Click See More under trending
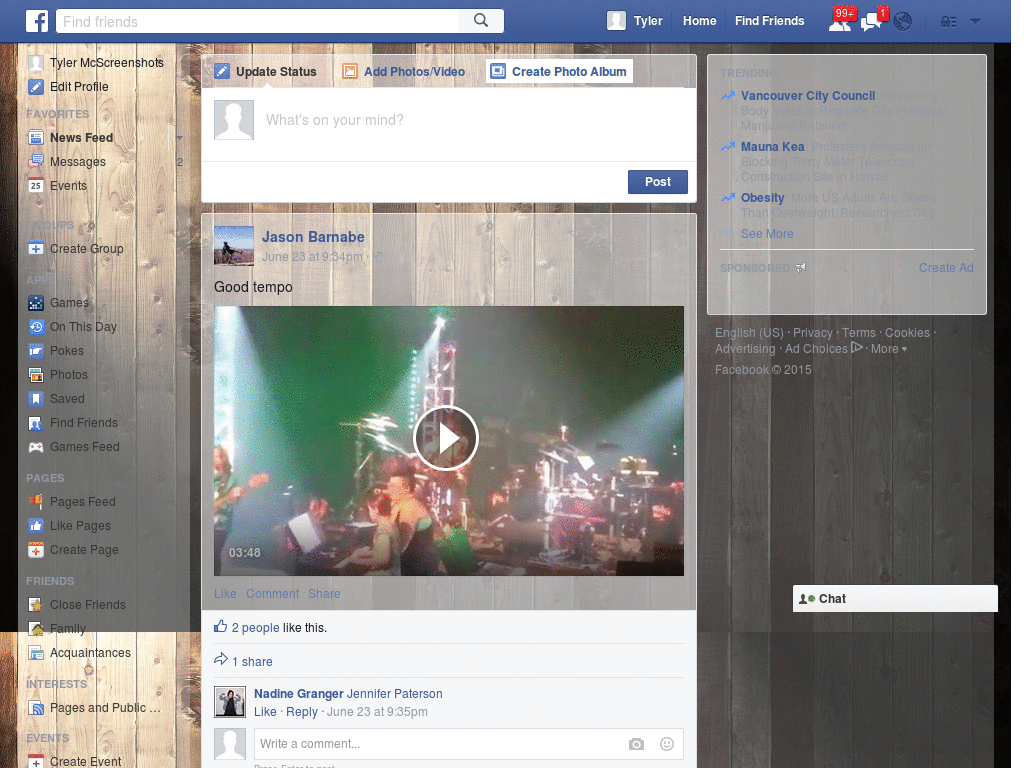Viewport: 1024px width, 768px height. pyautogui.click(x=767, y=234)
